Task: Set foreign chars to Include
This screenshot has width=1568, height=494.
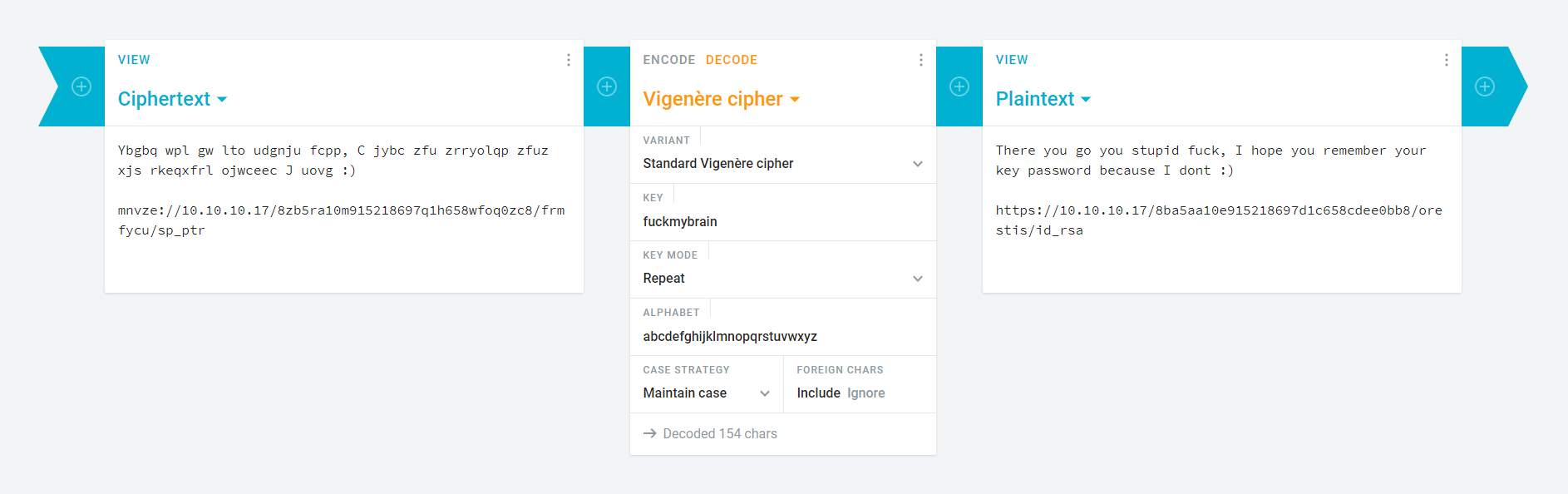Action: (818, 393)
